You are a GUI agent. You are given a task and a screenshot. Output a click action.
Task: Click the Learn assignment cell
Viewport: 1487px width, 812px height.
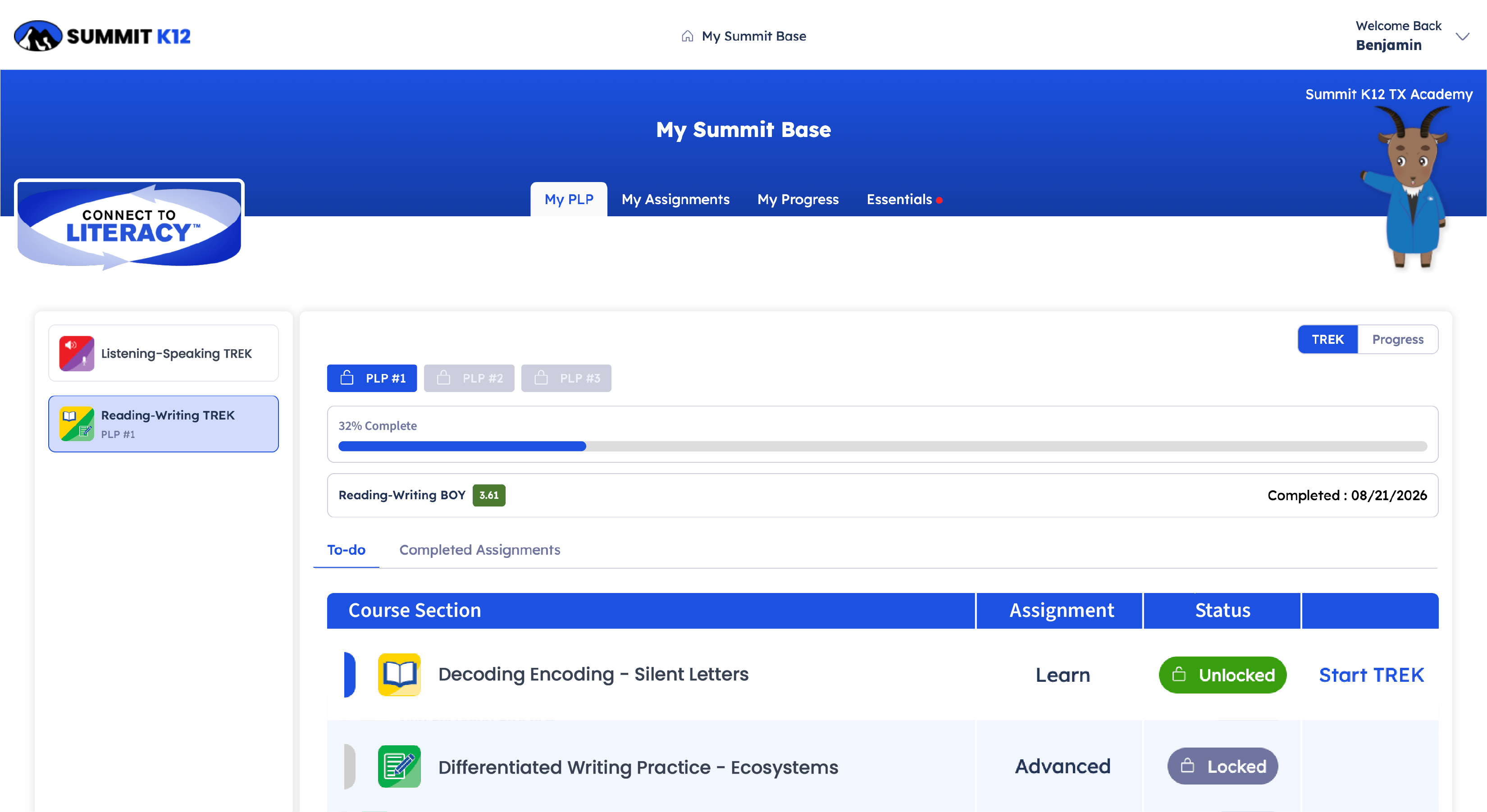[1063, 675]
